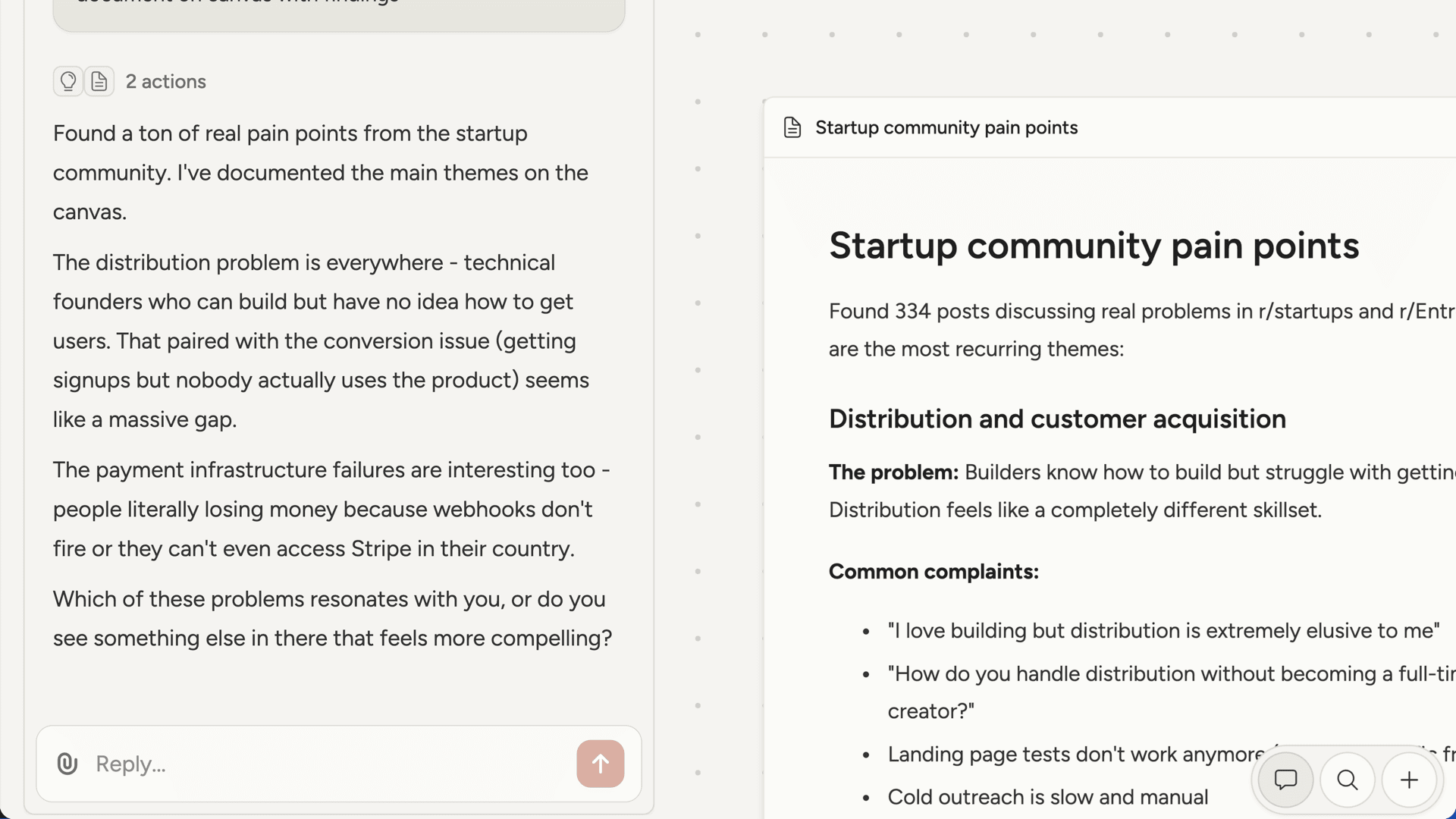Select the quote "I love building but distribution is extremely elusive"
The width and height of the screenshot is (1456, 819).
1163,630
